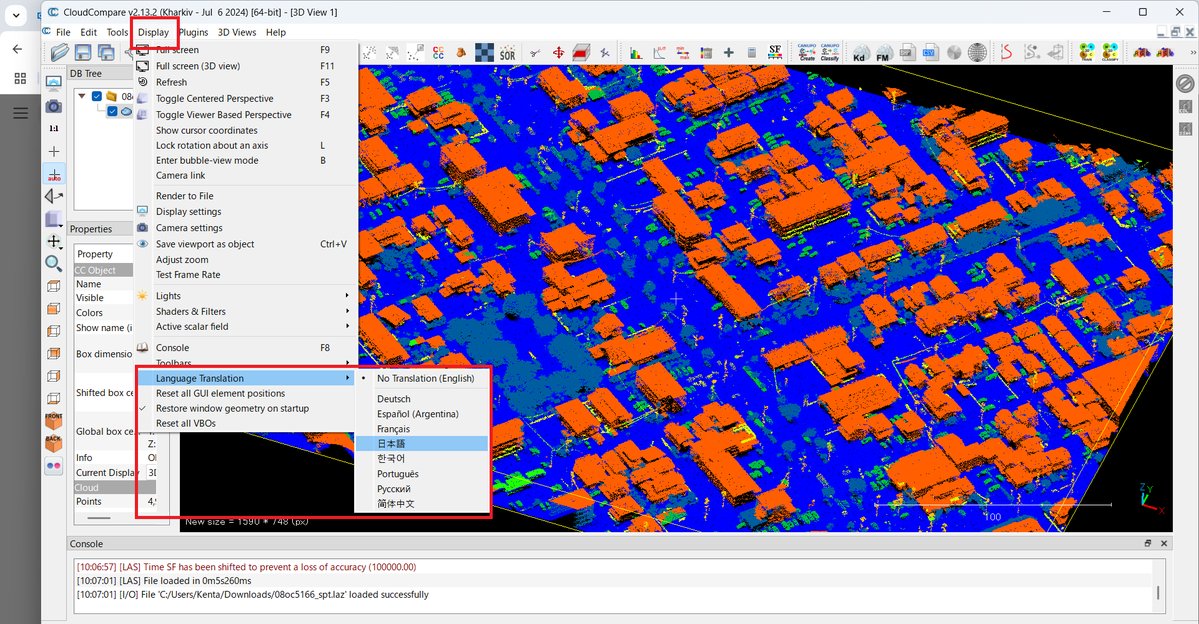Toggle the DB Tree root file checkbox
The height and width of the screenshot is (624, 1199).
click(97, 96)
